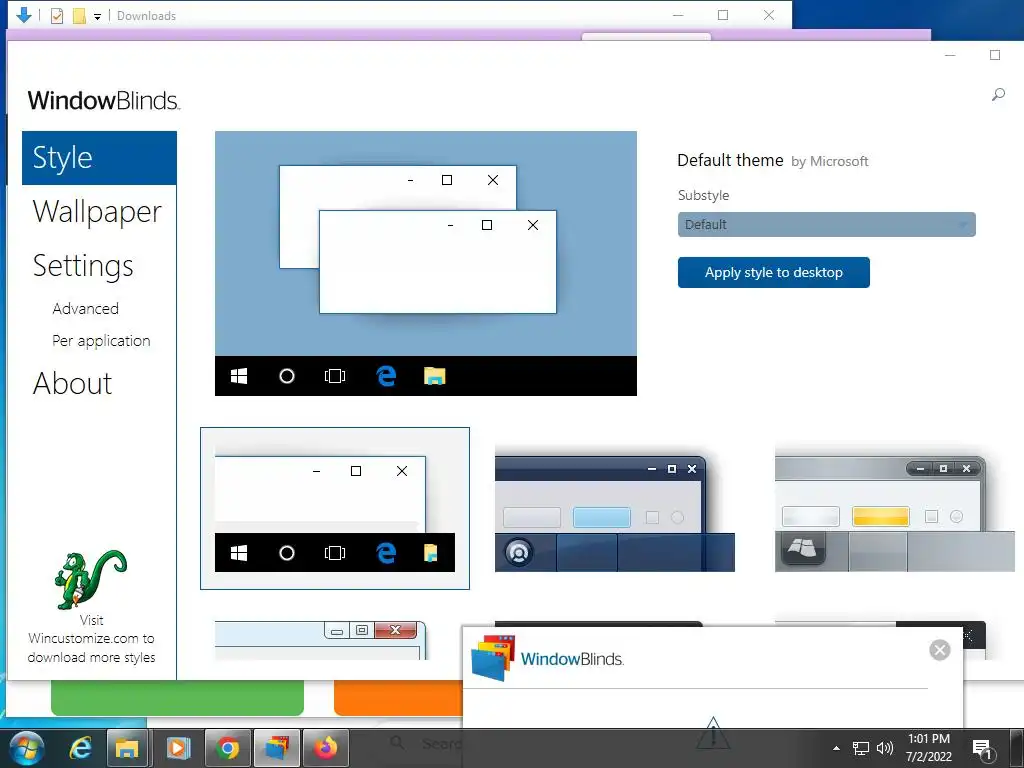Click Apply style to desktop button

773,272
